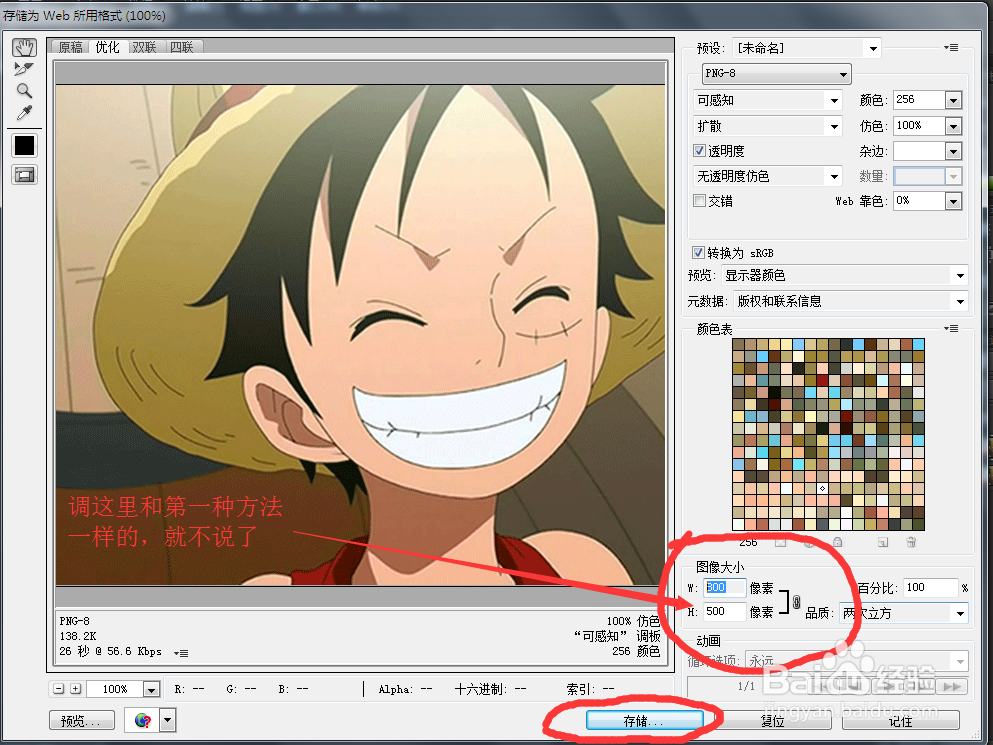
Task: Click the Web 靠色 0% value field
Action: point(920,201)
